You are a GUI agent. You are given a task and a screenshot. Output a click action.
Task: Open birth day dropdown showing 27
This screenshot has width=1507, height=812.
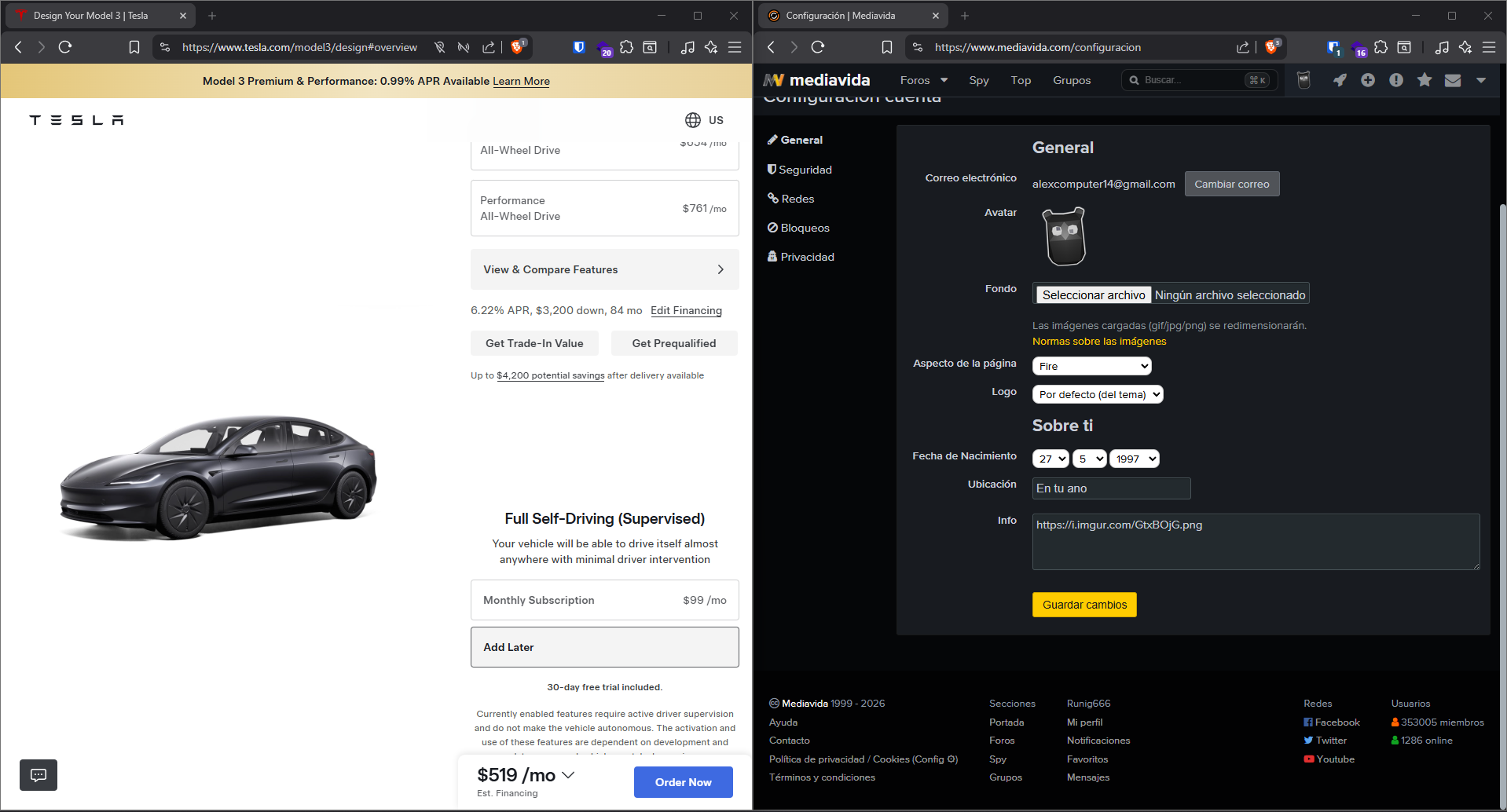pos(1050,459)
